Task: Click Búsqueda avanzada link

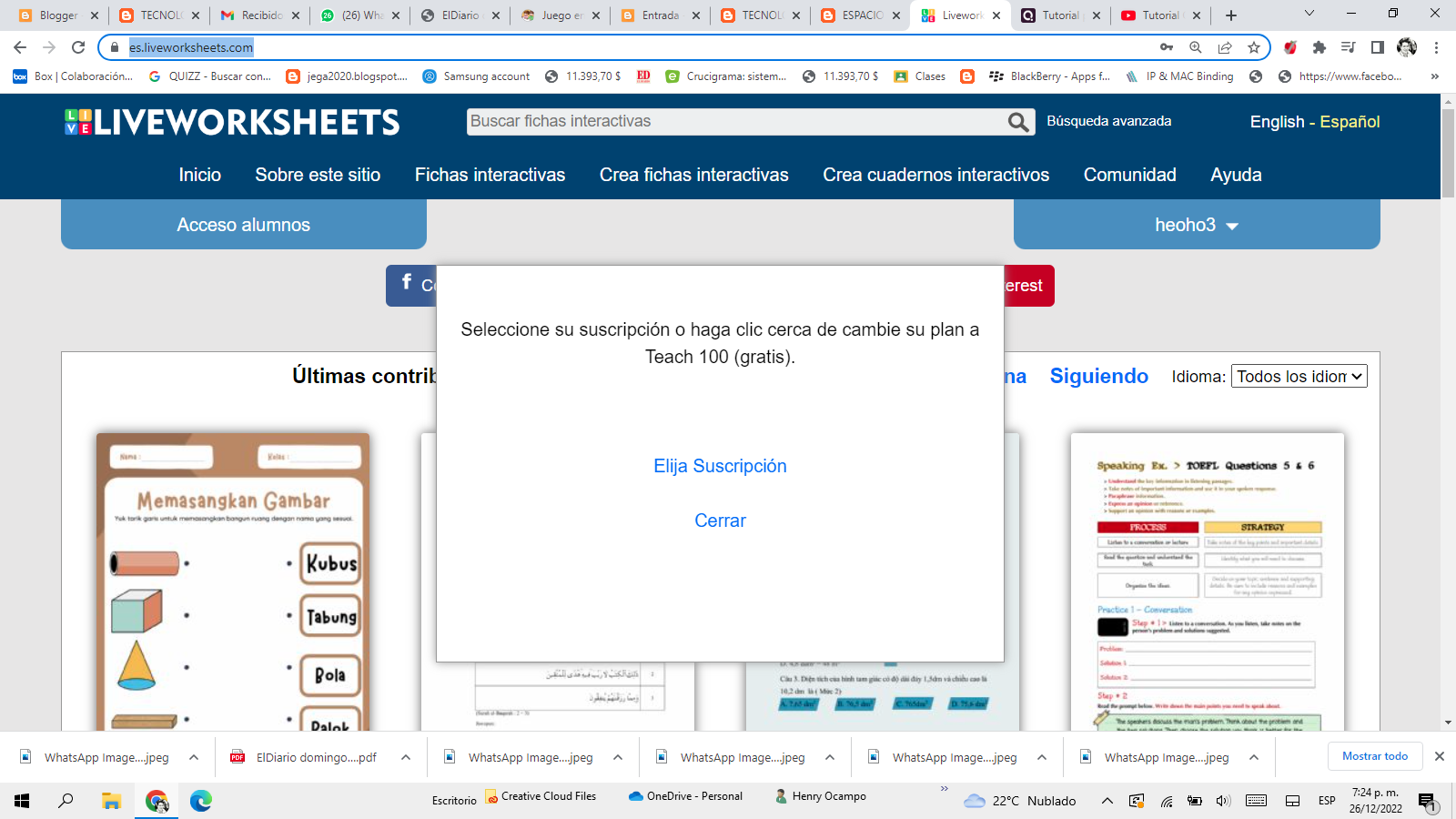Action: coord(1109,121)
